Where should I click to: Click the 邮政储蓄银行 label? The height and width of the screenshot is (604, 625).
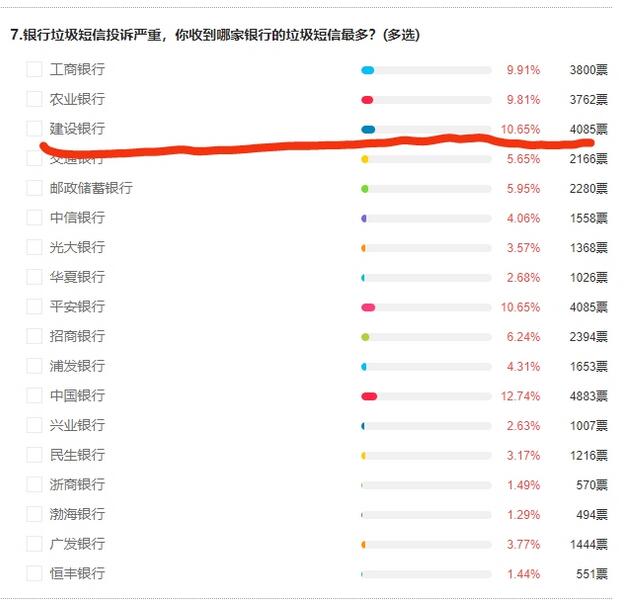(91, 188)
